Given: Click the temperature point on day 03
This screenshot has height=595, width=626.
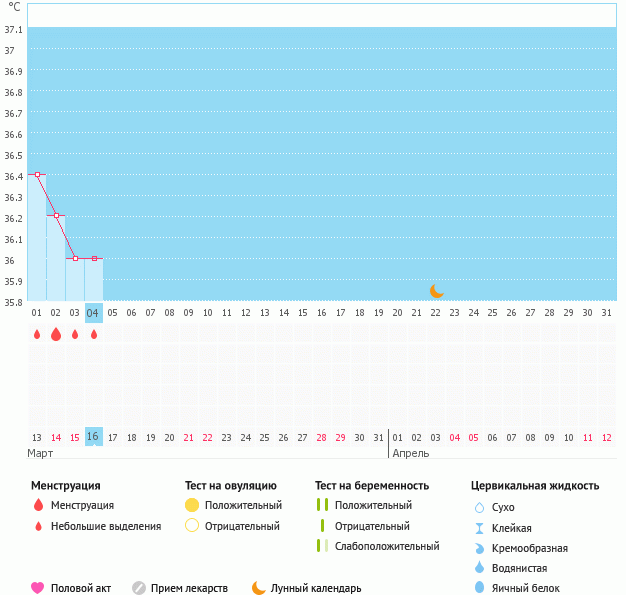Looking at the screenshot, I should 75,258.
